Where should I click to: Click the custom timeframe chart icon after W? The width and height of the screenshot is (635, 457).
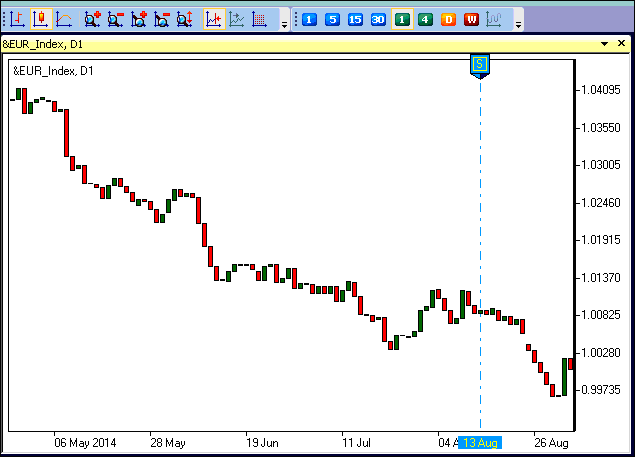pos(494,19)
